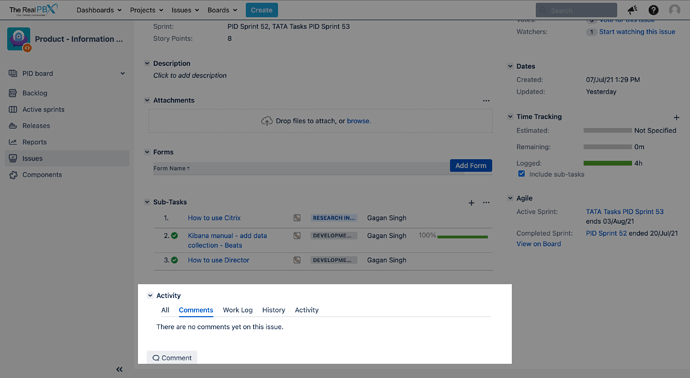Add a sub-task with the plus icon
The height and width of the screenshot is (378, 690).
tap(471, 203)
